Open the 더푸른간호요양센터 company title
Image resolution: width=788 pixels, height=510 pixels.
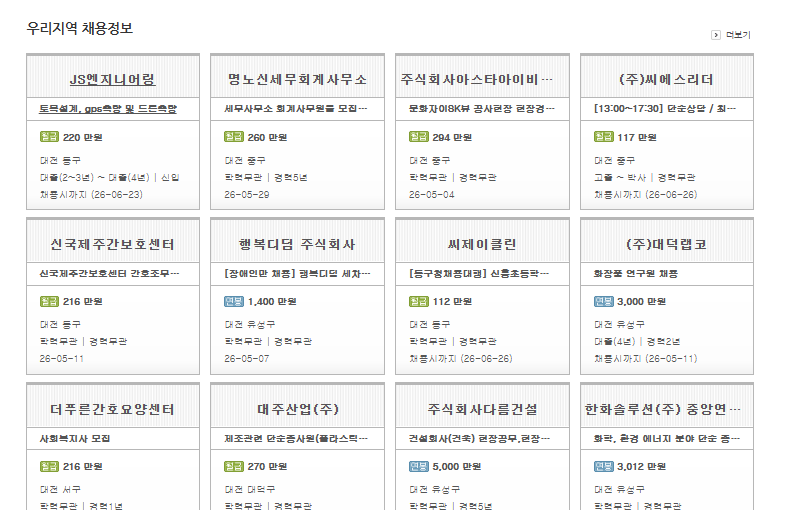click(x=113, y=409)
